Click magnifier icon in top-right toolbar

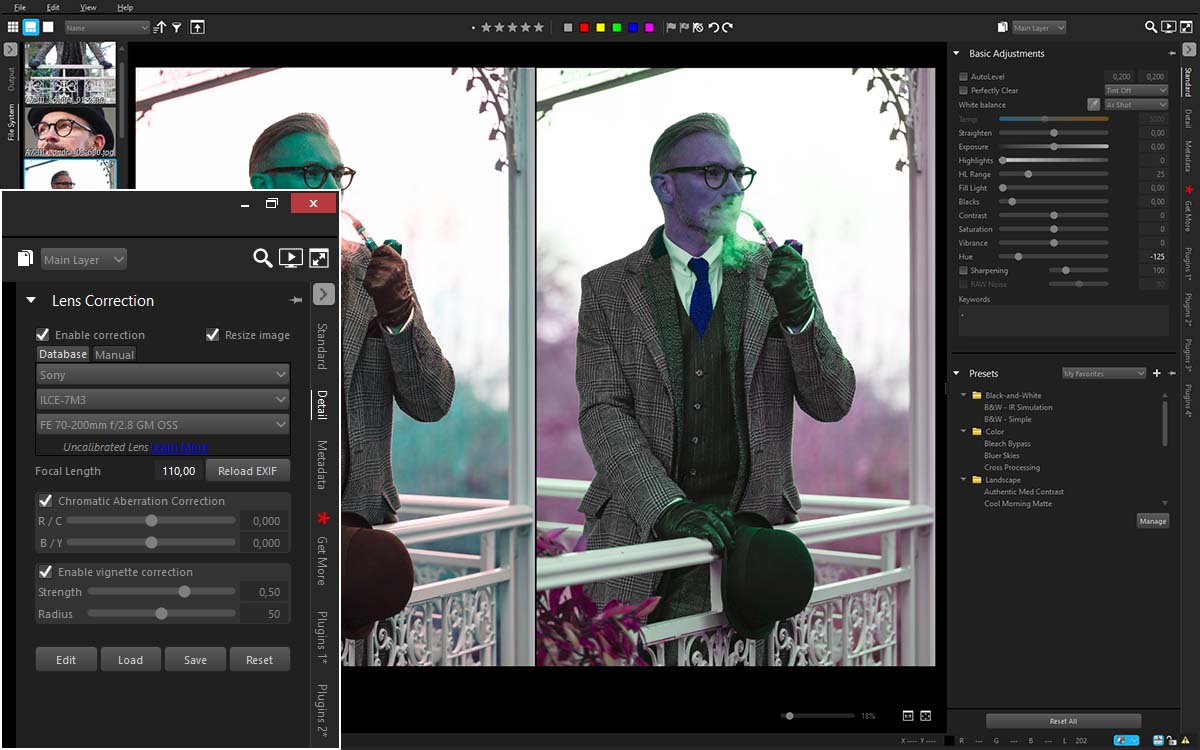coord(1151,28)
